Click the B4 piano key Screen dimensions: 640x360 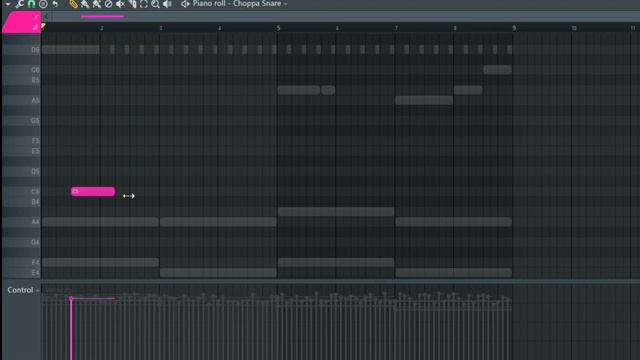(21, 202)
